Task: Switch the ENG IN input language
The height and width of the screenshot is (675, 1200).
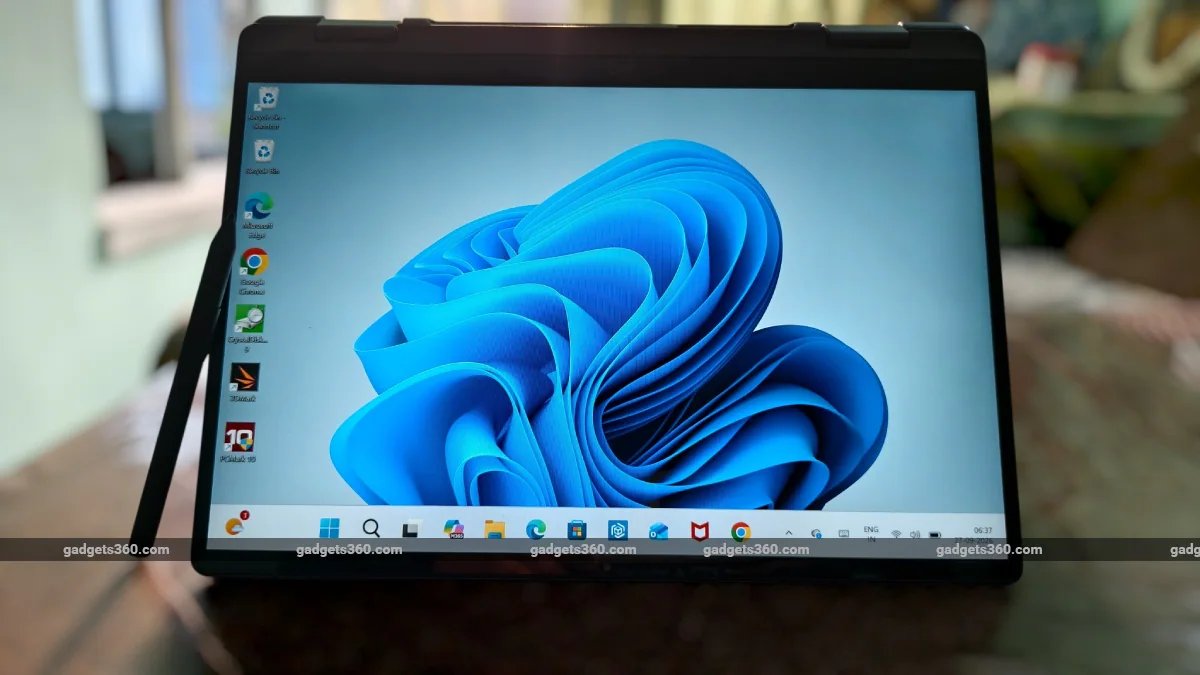Action: (871, 533)
